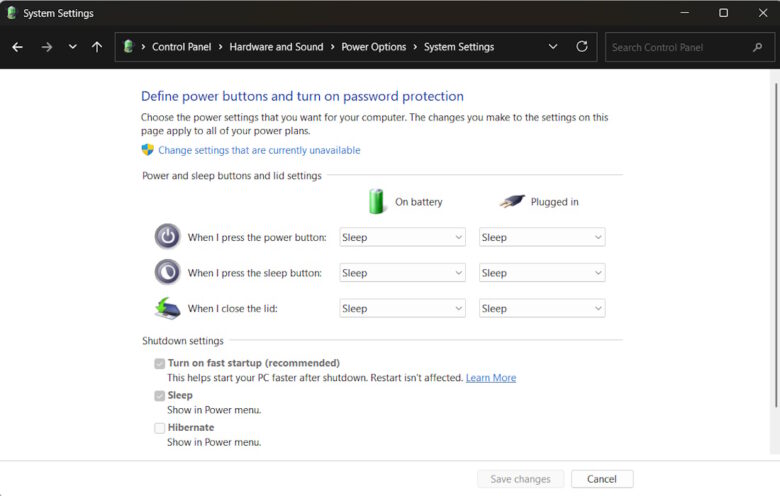The image size is (780, 496).
Task: Expand the address bar history dropdown
Action: (x=553, y=47)
